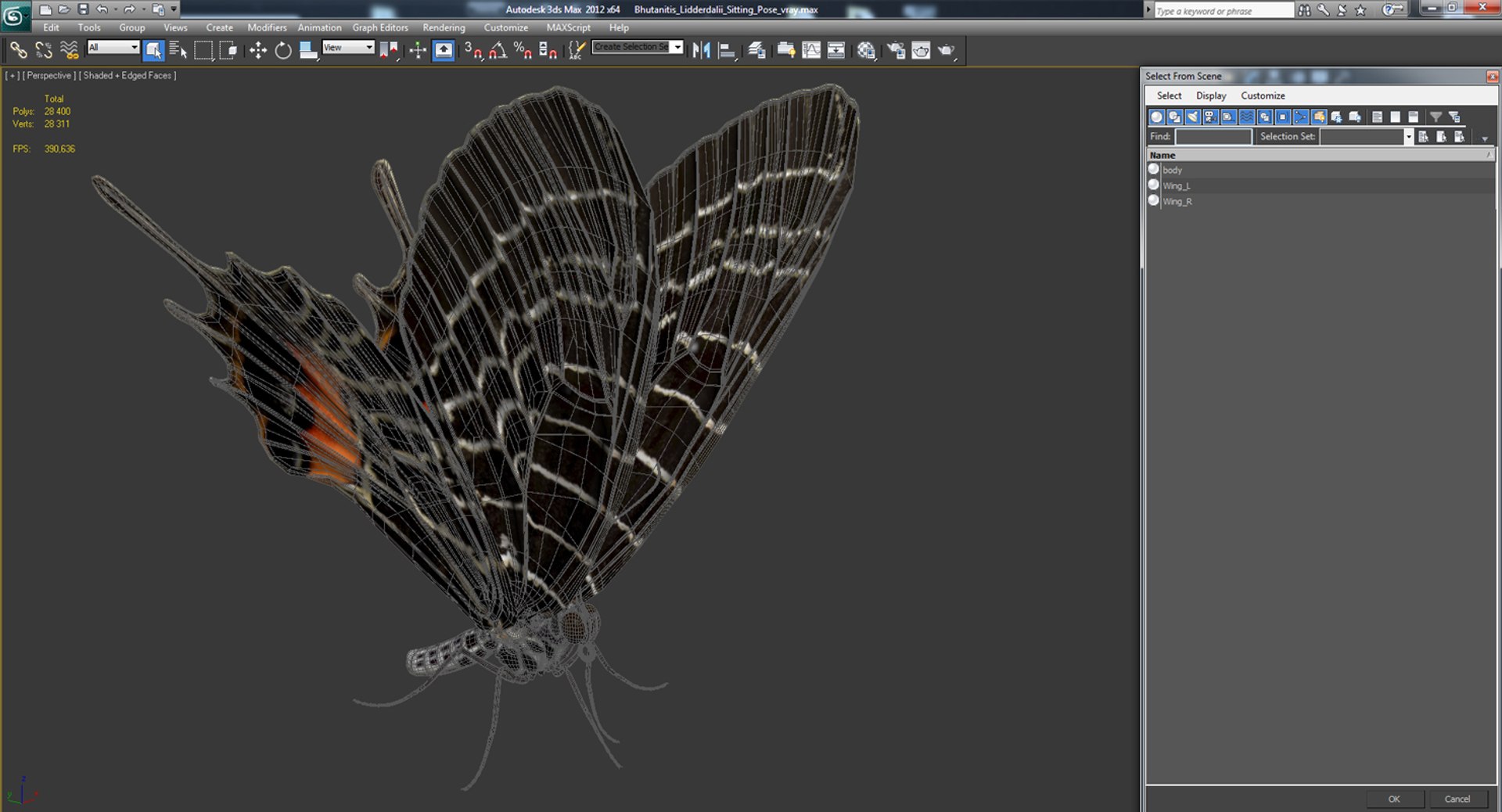Activate the Select and Move tool
This screenshot has width=1502, height=812.
257,51
